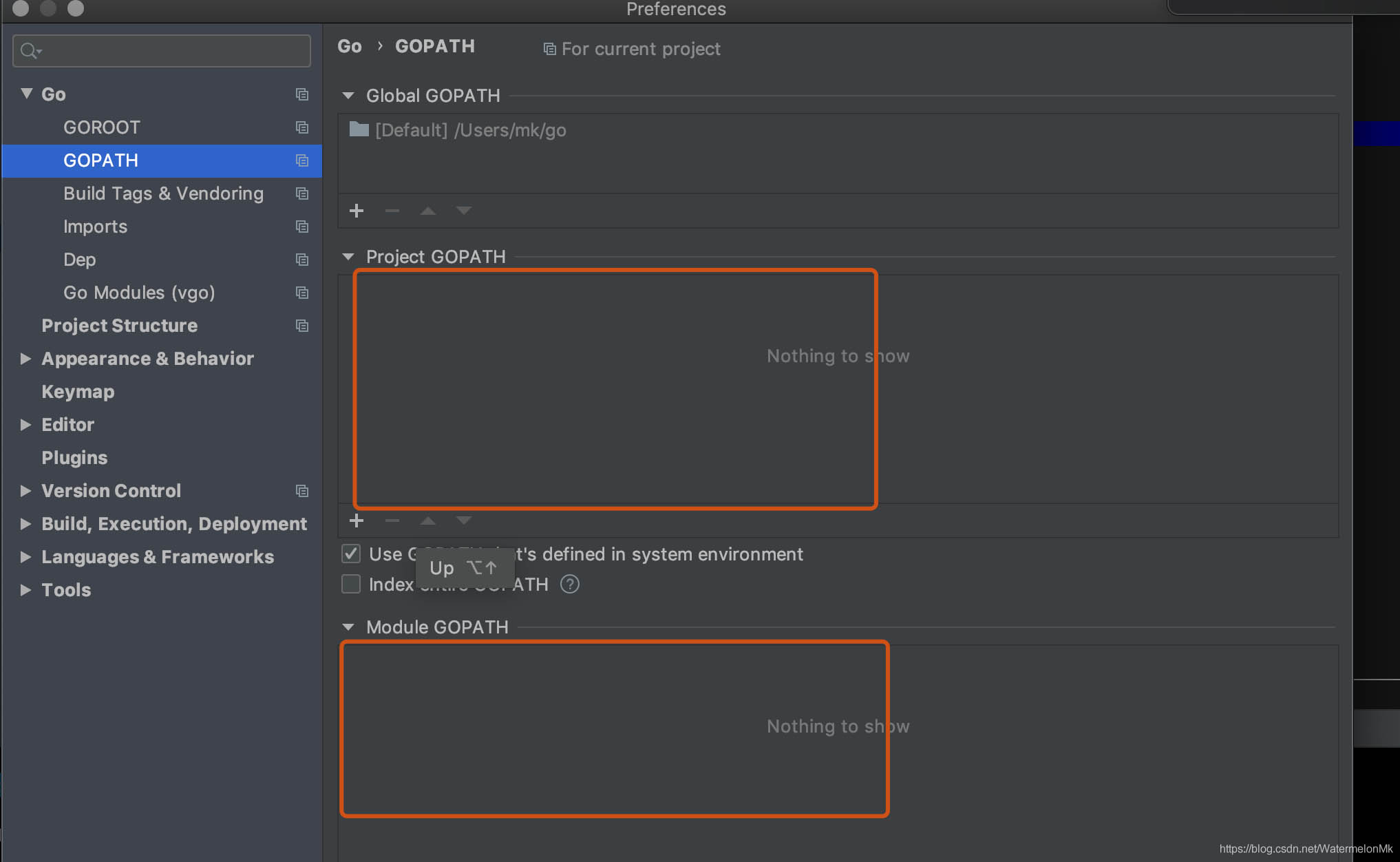
Task: Open the Build Tags & Vendoring settings
Action: click(163, 193)
